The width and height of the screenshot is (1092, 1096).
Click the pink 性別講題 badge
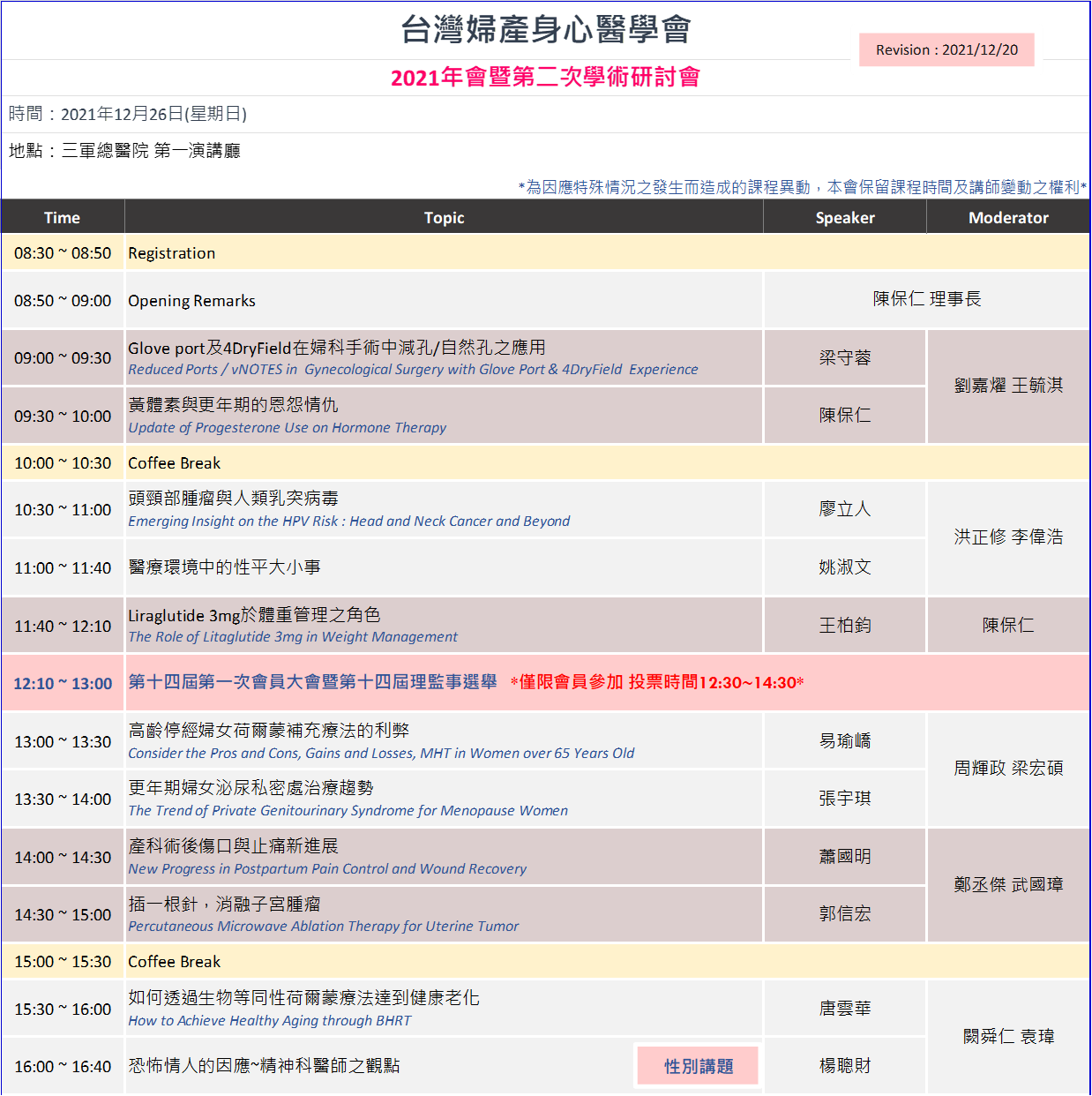pyautogui.click(x=698, y=1066)
